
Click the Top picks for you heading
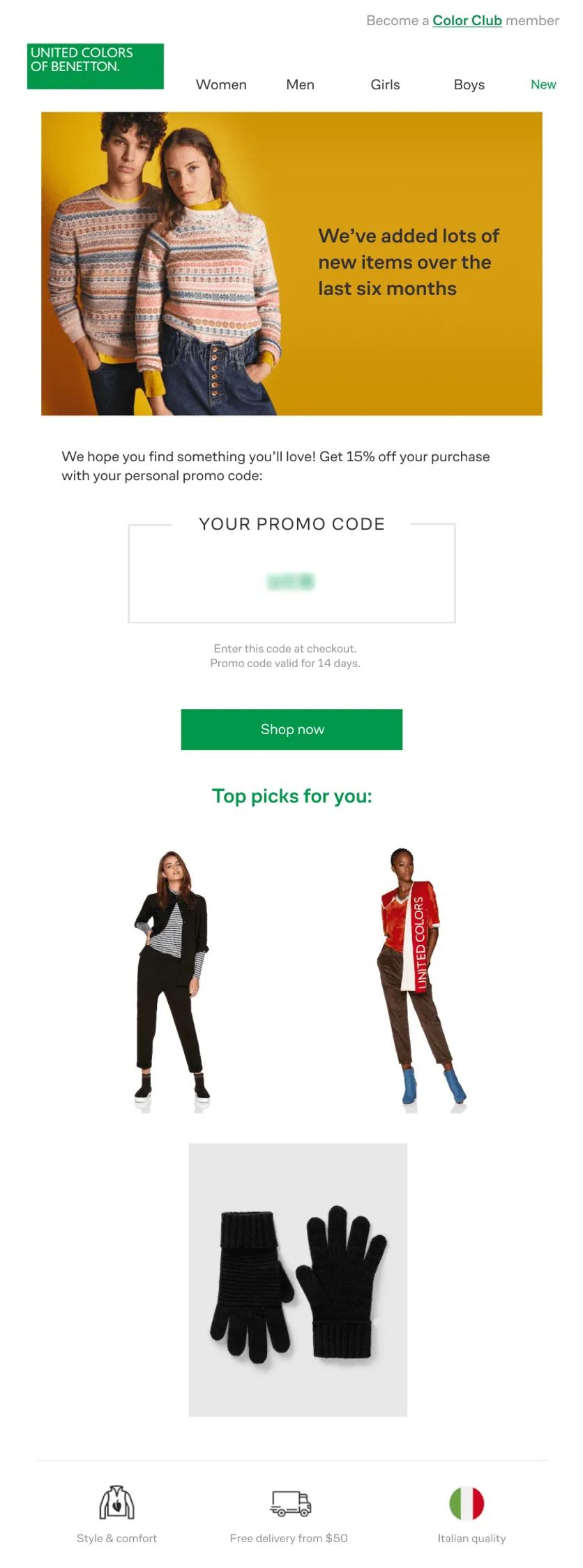(x=291, y=796)
